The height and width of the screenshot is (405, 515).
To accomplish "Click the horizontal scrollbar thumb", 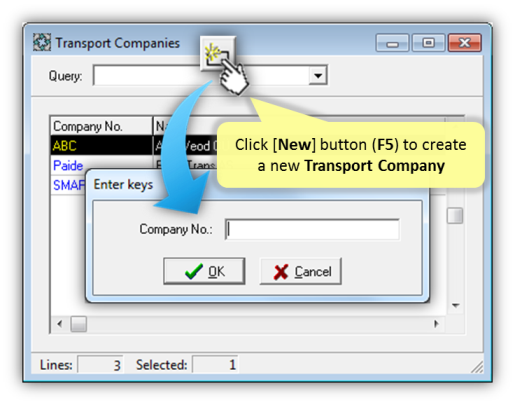I will [x=79, y=324].
